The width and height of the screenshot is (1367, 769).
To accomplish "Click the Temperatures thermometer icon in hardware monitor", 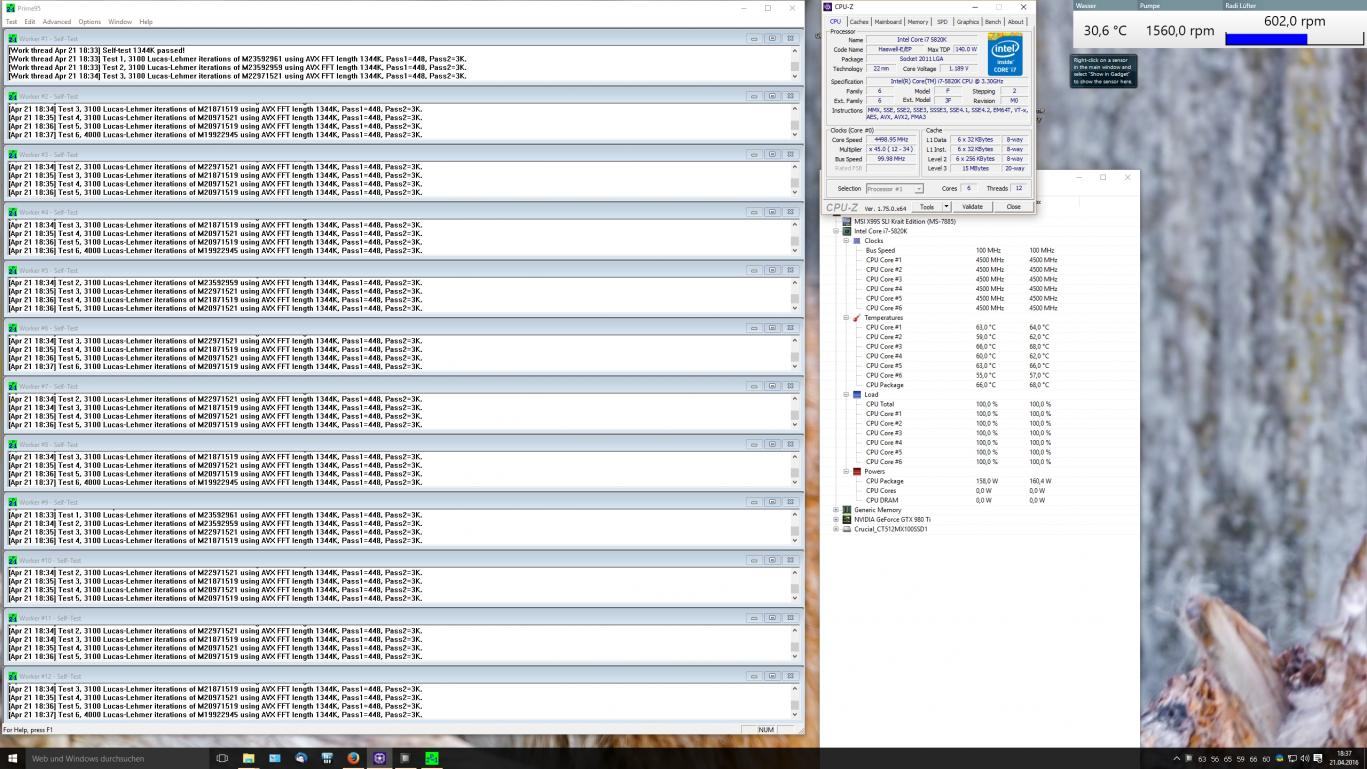I will pyautogui.click(x=856, y=318).
